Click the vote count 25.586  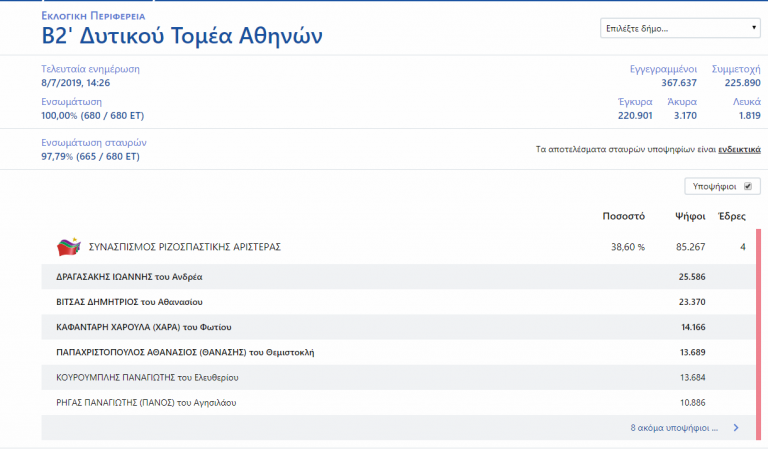point(692,277)
